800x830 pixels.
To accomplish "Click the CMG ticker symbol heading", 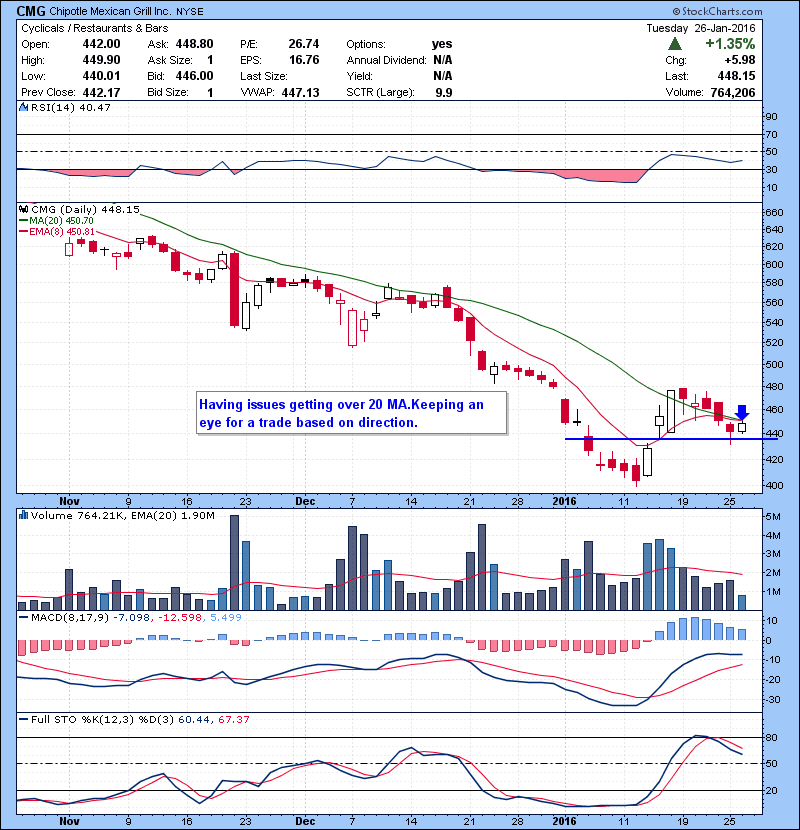I will point(31,11).
